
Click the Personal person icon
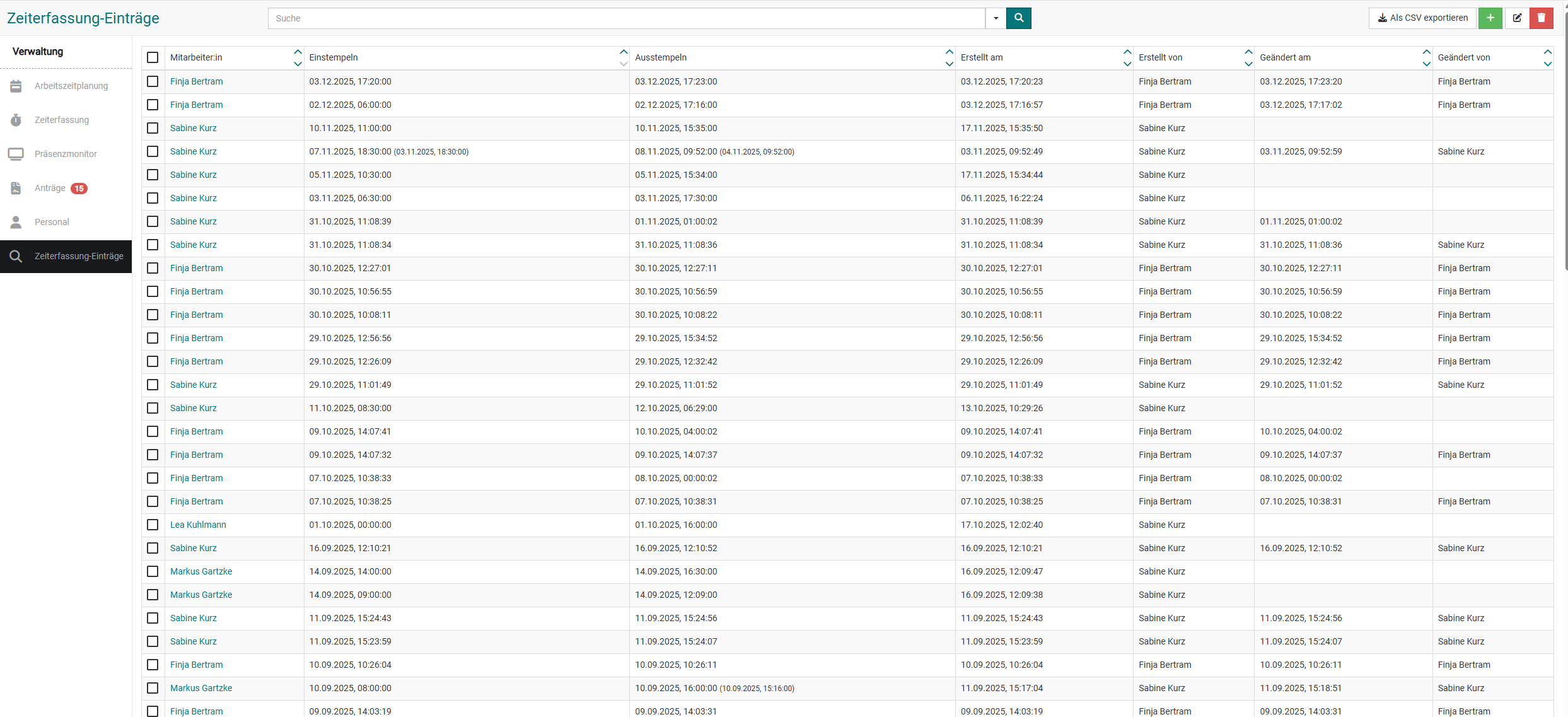(x=16, y=222)
